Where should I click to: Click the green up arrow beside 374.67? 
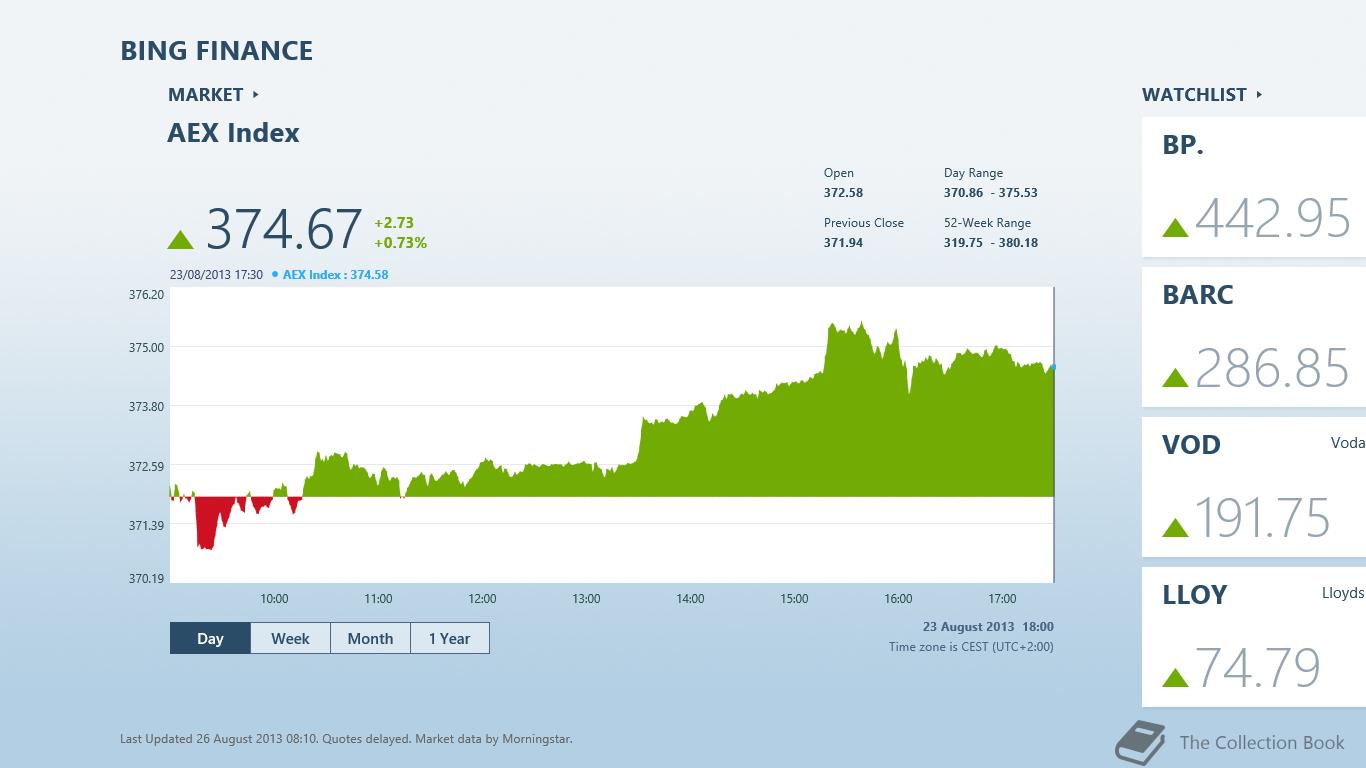[180, 239]
